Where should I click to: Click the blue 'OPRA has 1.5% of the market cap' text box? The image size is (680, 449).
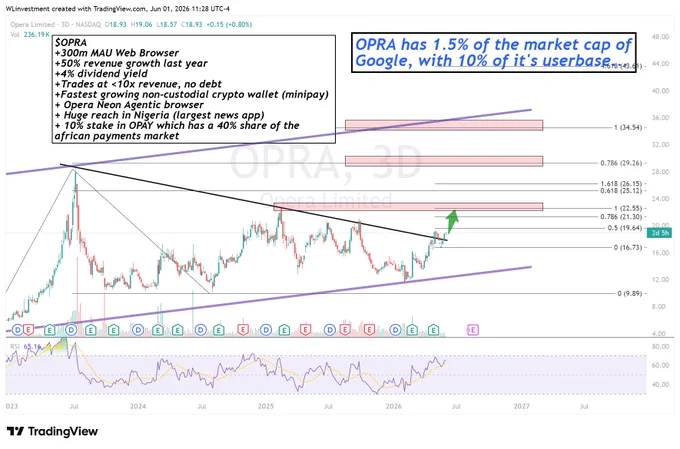tap(494, 52)
